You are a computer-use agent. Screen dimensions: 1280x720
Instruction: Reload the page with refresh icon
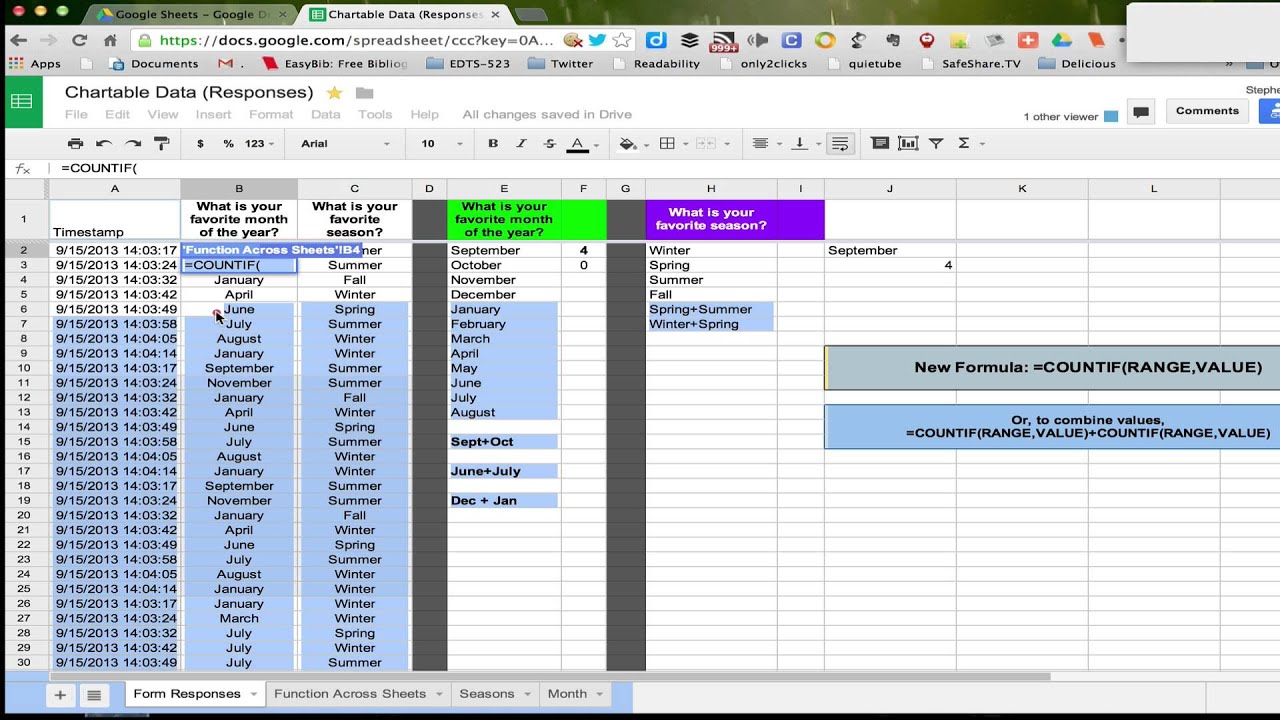(x=79, y=40)
